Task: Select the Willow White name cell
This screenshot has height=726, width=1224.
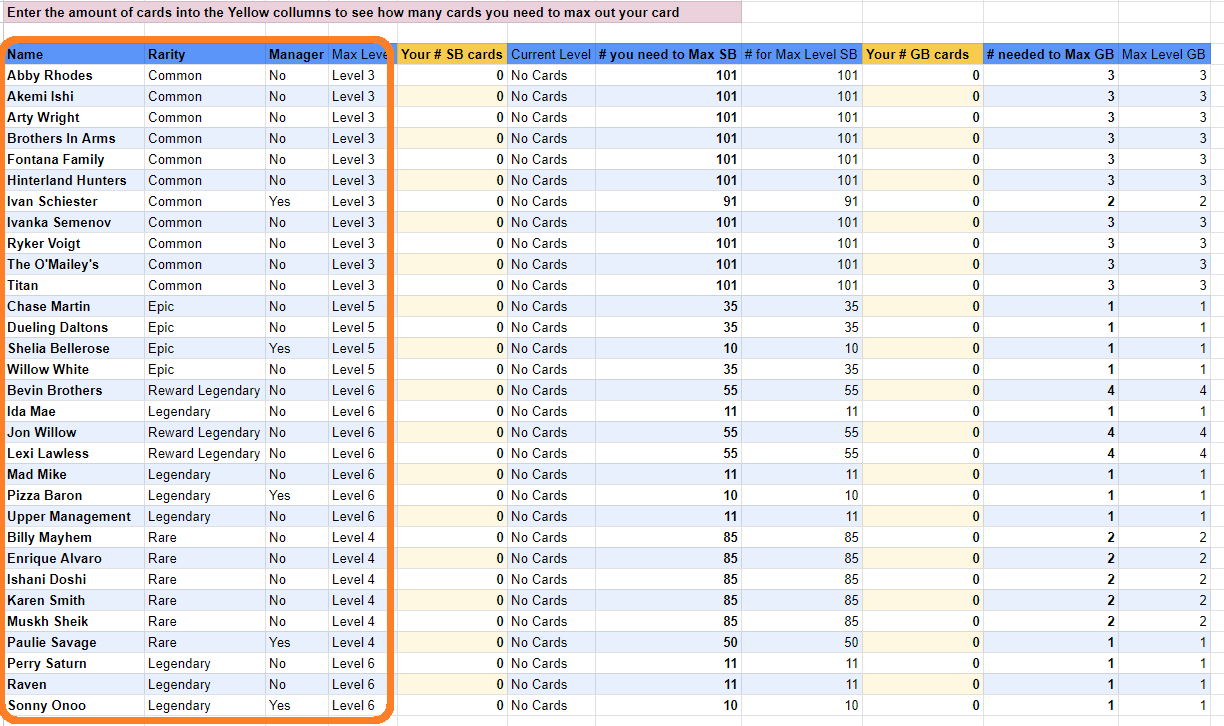Action: tap(75, 369)
